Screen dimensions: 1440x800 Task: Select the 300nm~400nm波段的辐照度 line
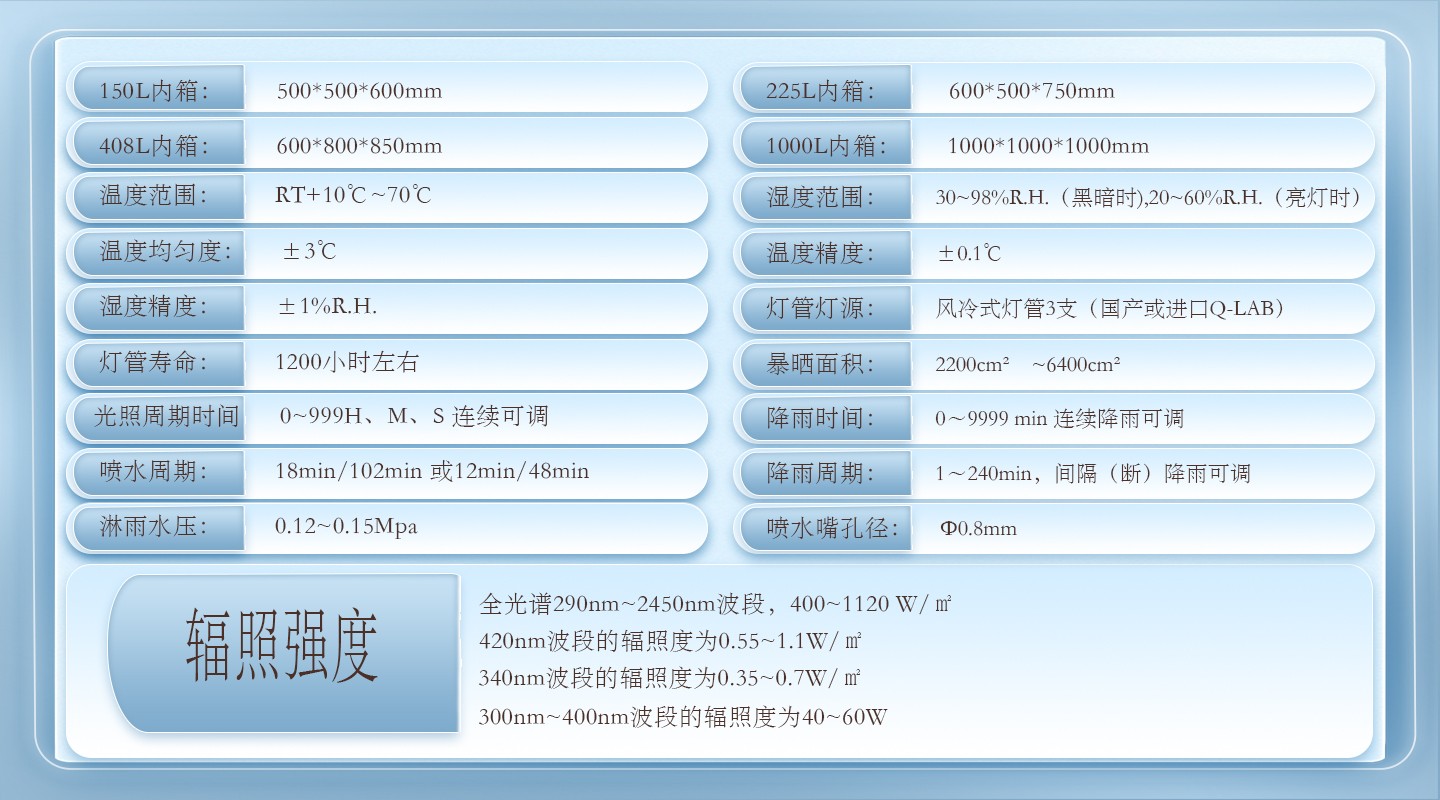[684, 717]
